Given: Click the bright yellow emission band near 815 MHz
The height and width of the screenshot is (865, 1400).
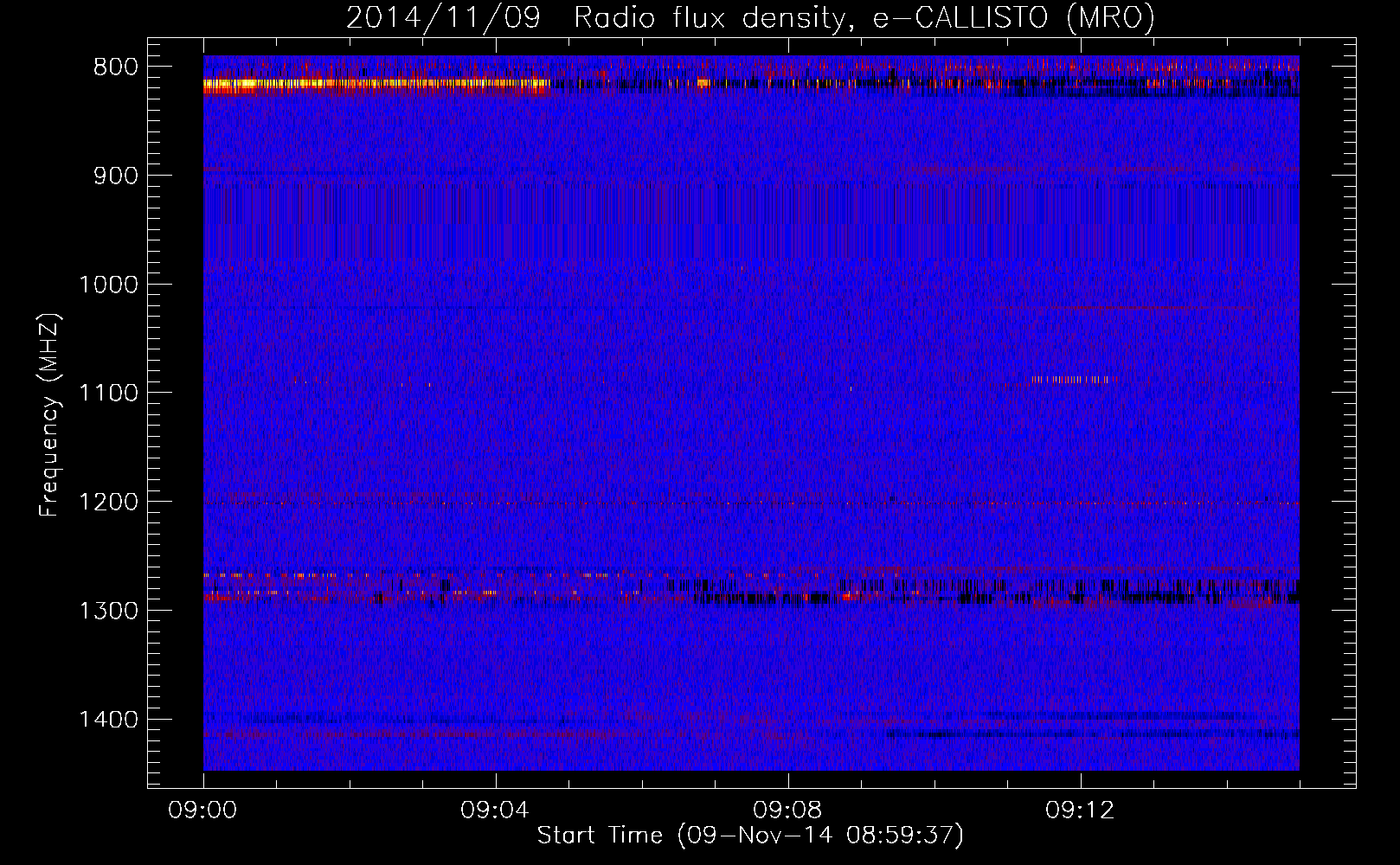Looking at the screenshot, I should [376, 85].
